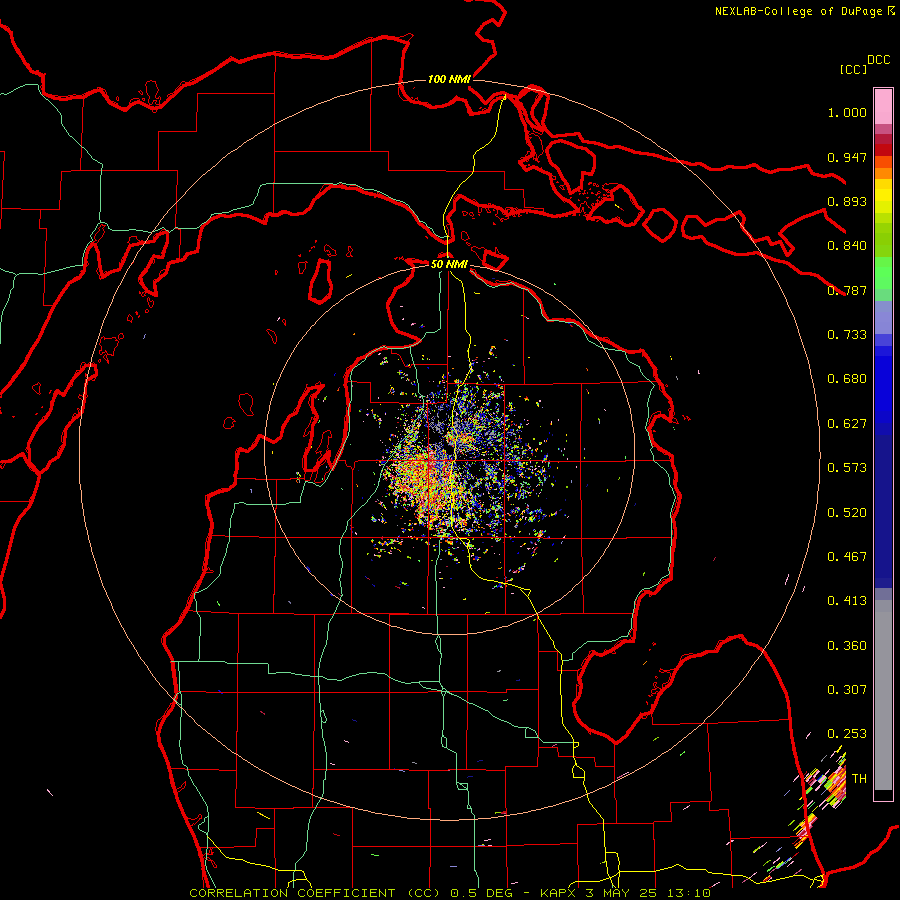This screenshot has height=900, width=900.
Task: Select the 0.893 scale value
Action: [847, 201]
